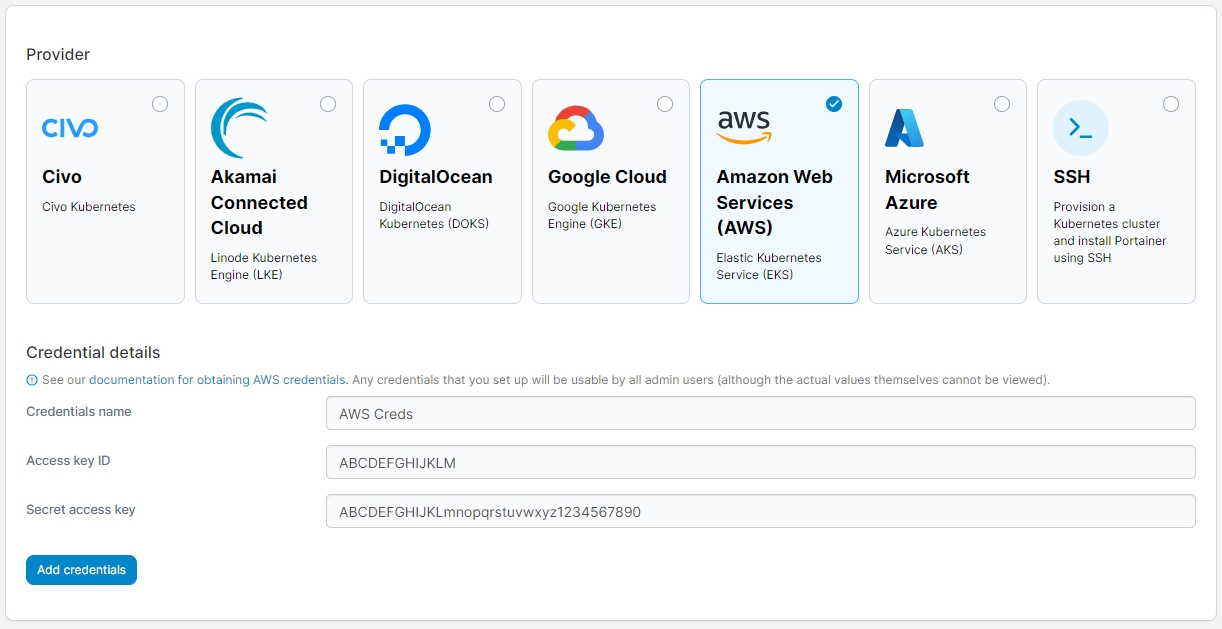The height and width of the screenshot is (629, 1222).
Task: Click into the Secret access key field
Action: pos(760,511)
